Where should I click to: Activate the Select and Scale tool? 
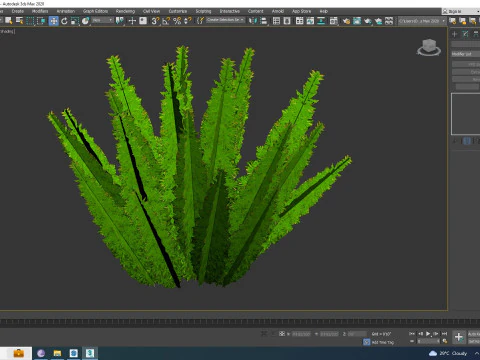(x=75, y=21)
